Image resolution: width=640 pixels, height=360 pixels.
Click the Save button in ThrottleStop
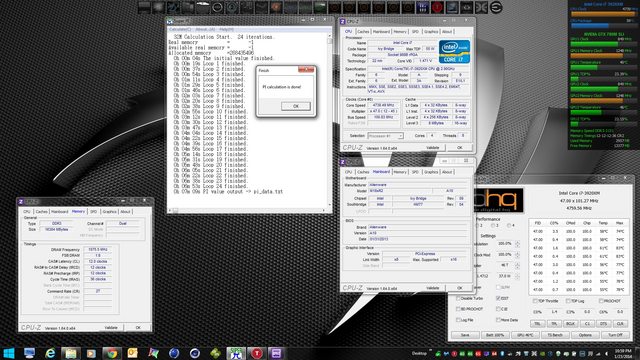[465, 335]
